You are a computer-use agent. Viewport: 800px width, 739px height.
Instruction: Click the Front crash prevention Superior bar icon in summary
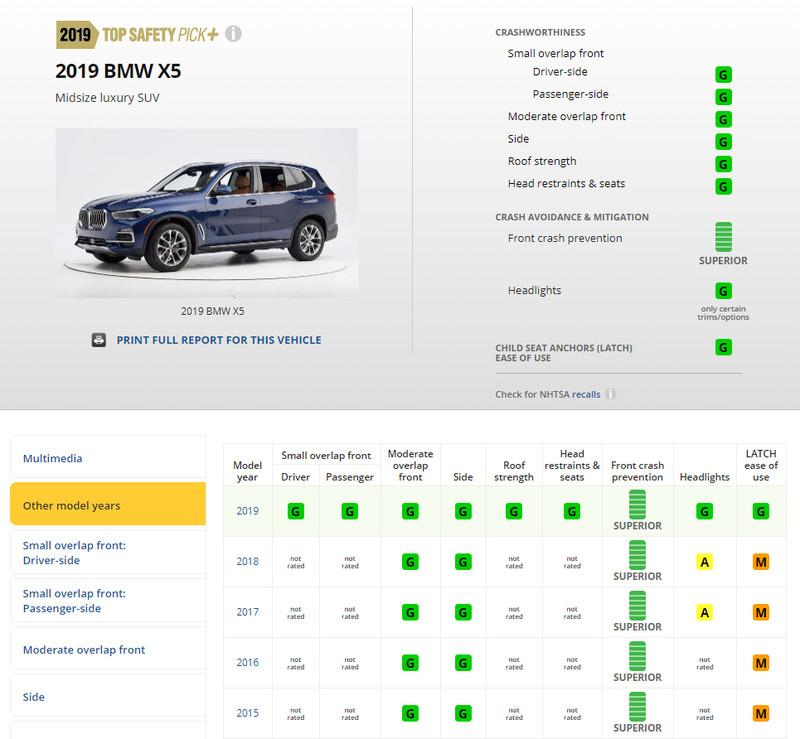tap(723, 237)
